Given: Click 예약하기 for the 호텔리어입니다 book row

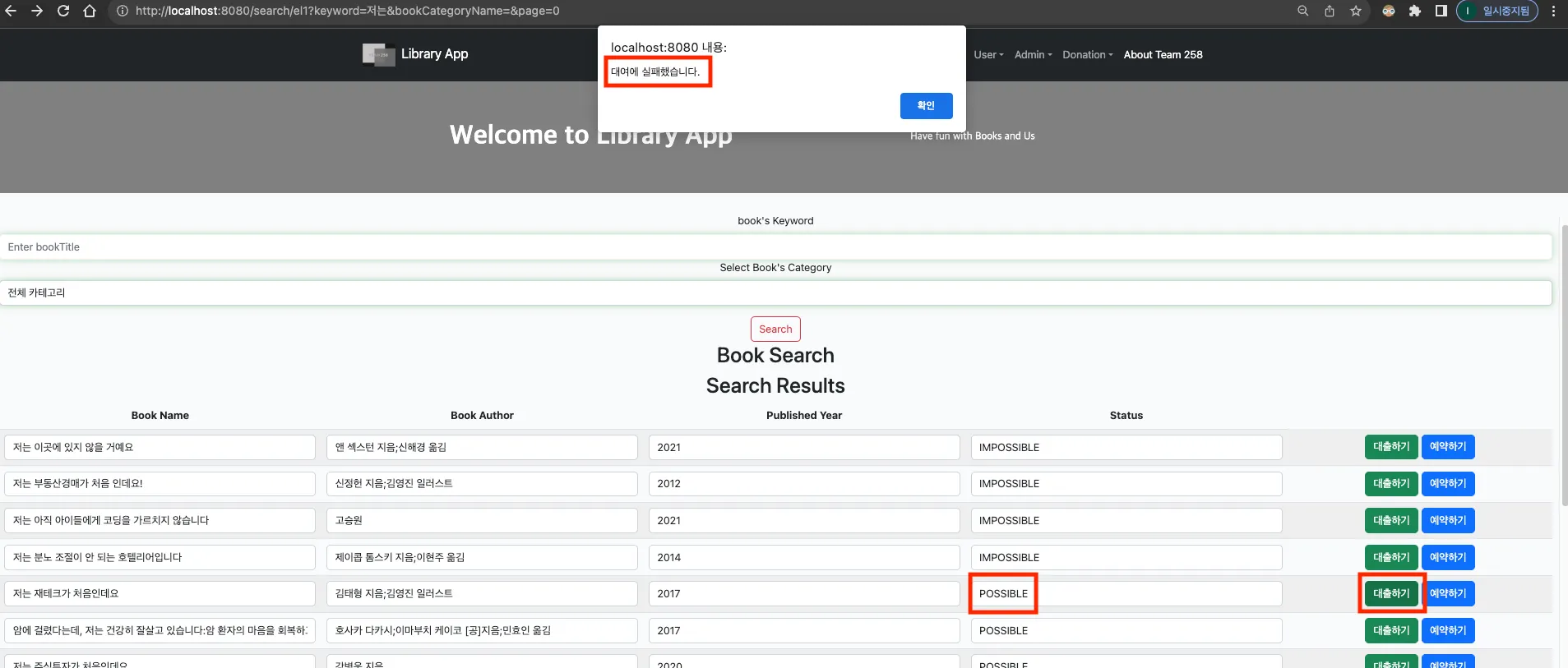Looking at the screenshot, I should pos(1448,557).
